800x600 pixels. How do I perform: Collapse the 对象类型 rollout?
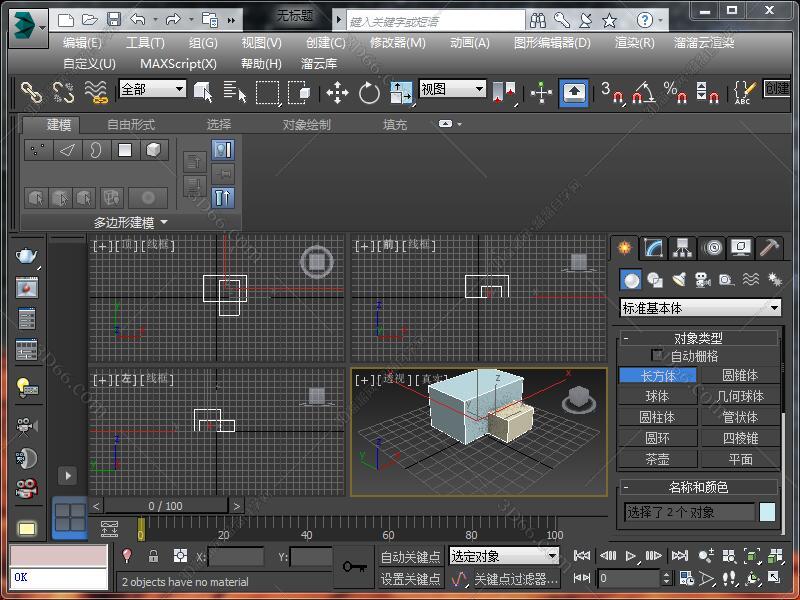(698, 338)
